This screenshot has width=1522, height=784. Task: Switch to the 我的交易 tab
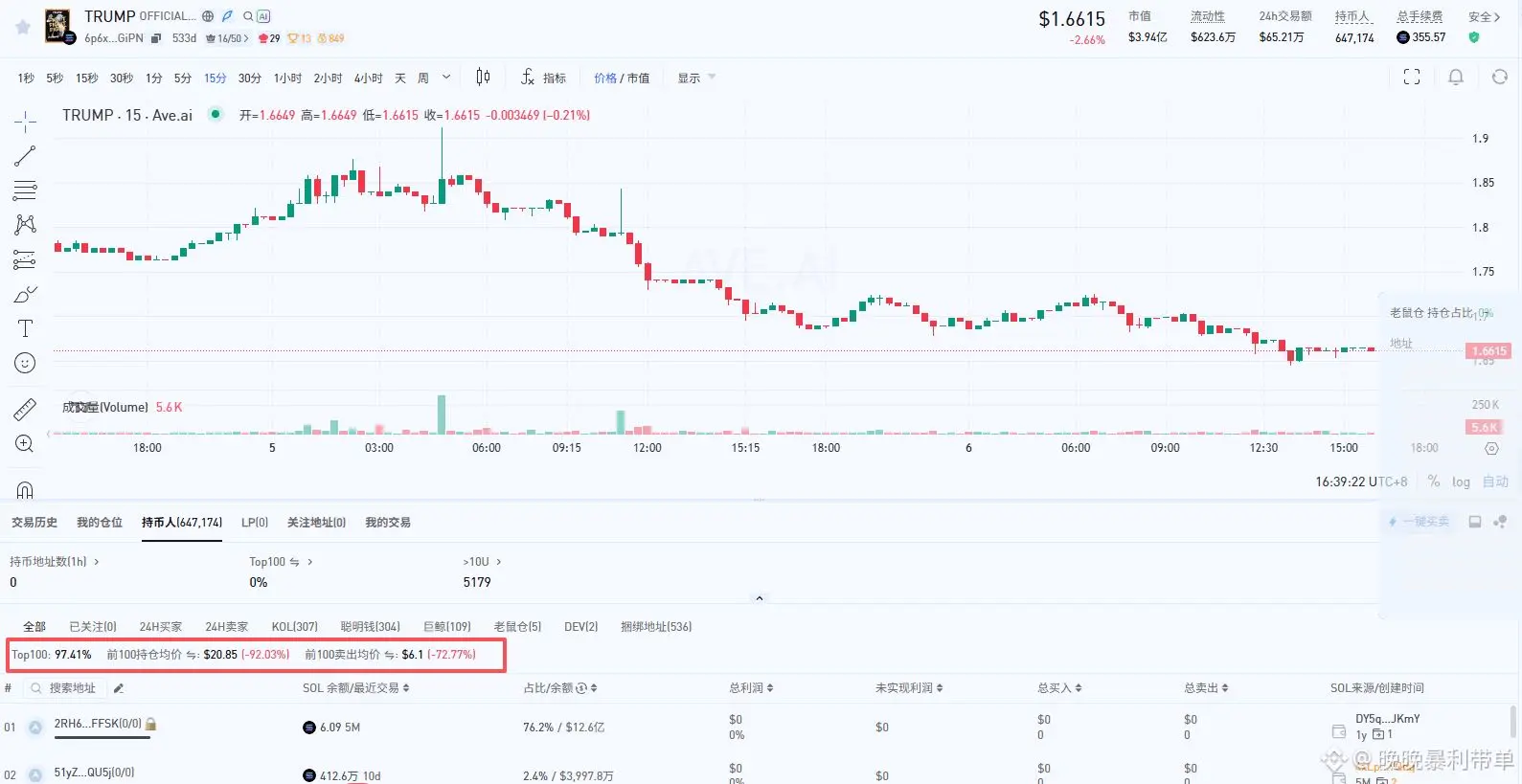click(x=388, y=523)
